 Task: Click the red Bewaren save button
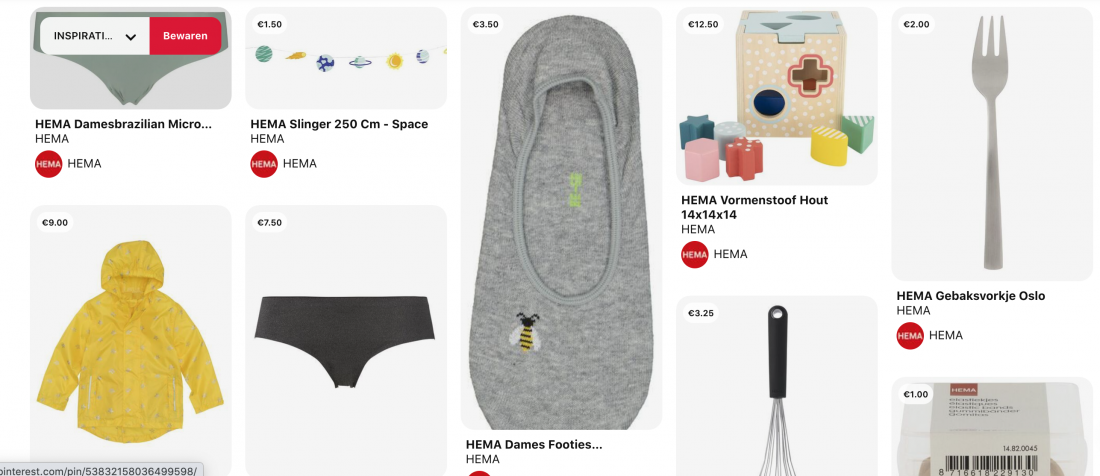pyautogui.click(x=185, y=36)
